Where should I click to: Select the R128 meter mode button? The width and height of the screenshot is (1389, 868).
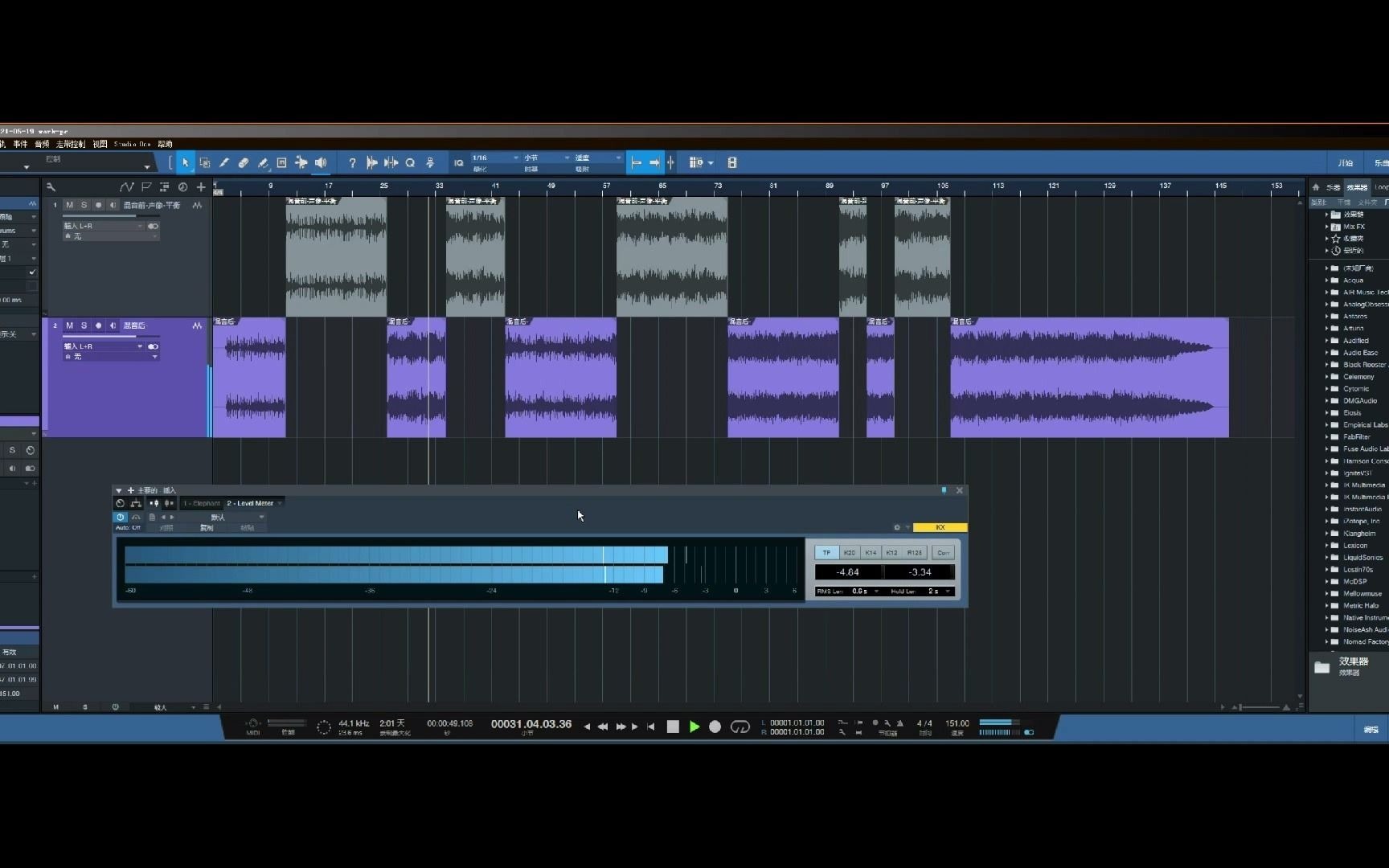915,553
